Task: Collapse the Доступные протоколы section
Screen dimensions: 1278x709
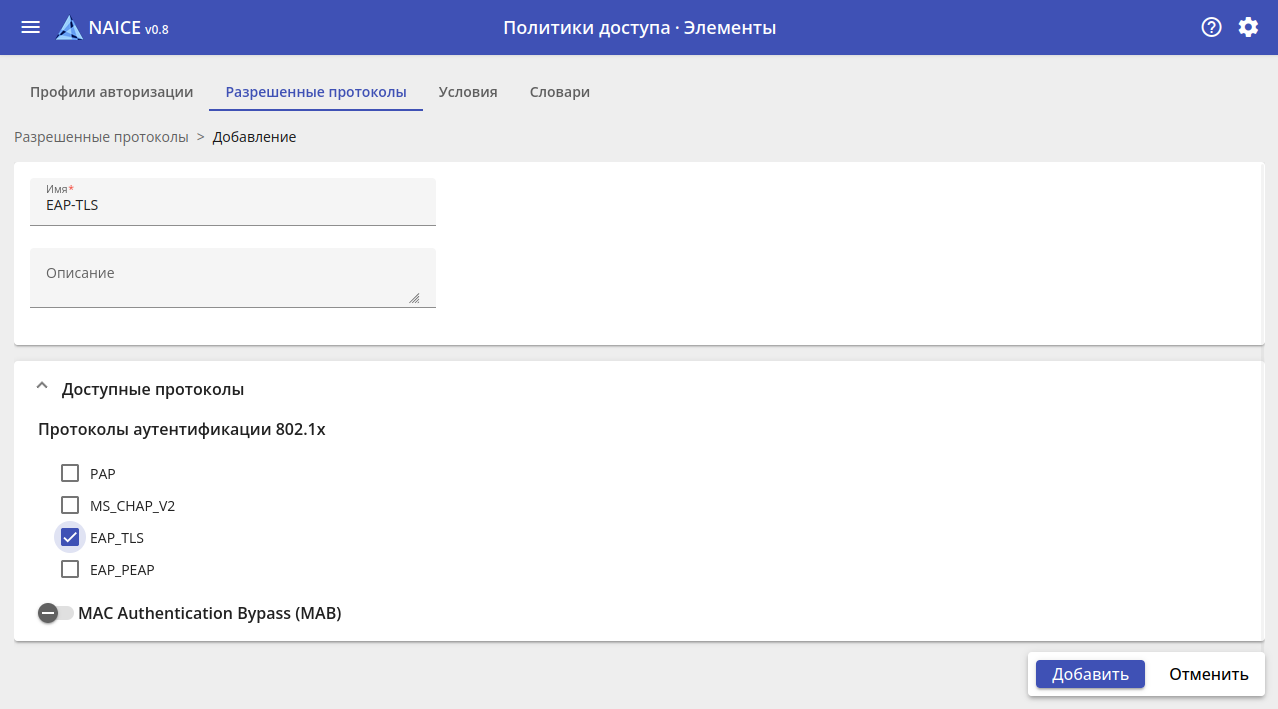Action: [41, 388]
